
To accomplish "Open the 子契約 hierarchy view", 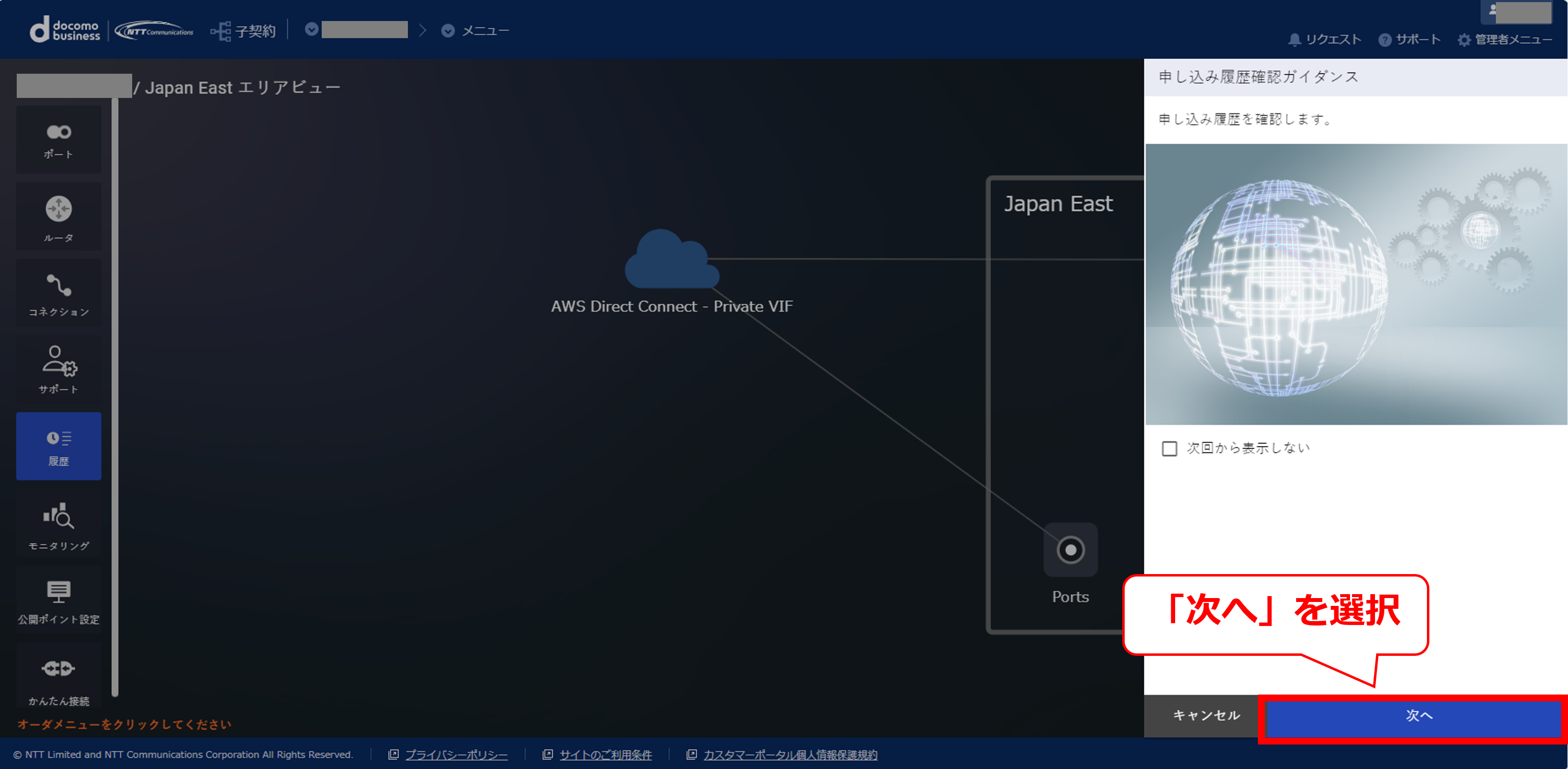I will [x=243, y=31].
